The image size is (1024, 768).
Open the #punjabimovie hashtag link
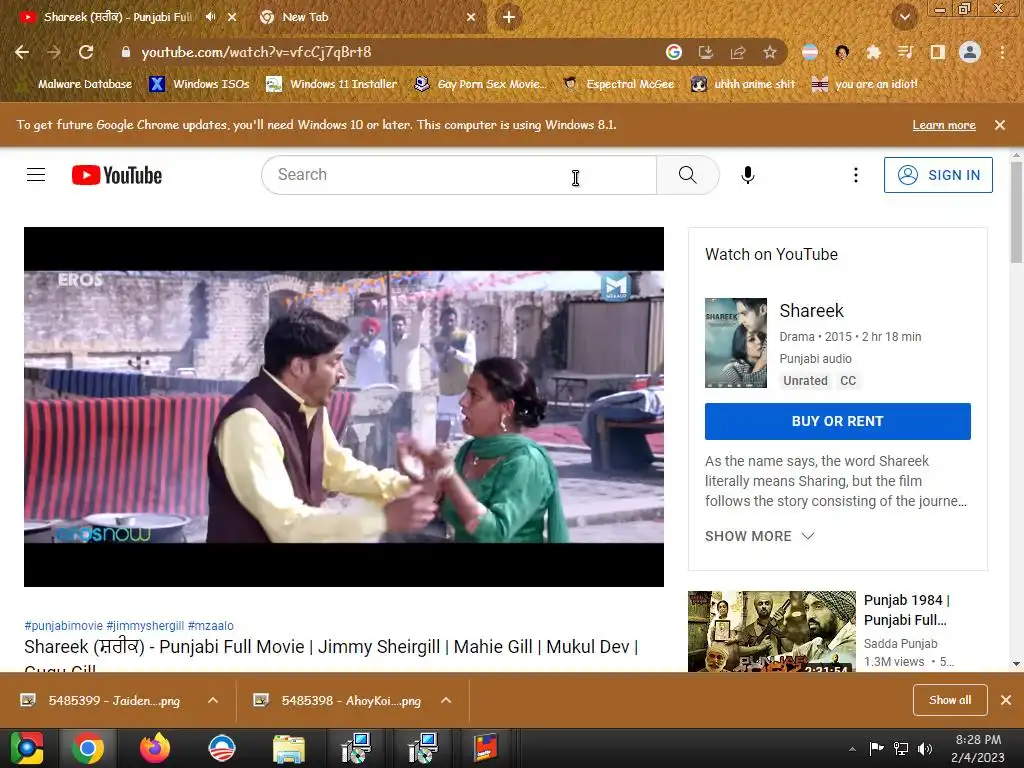pos(63,626)
